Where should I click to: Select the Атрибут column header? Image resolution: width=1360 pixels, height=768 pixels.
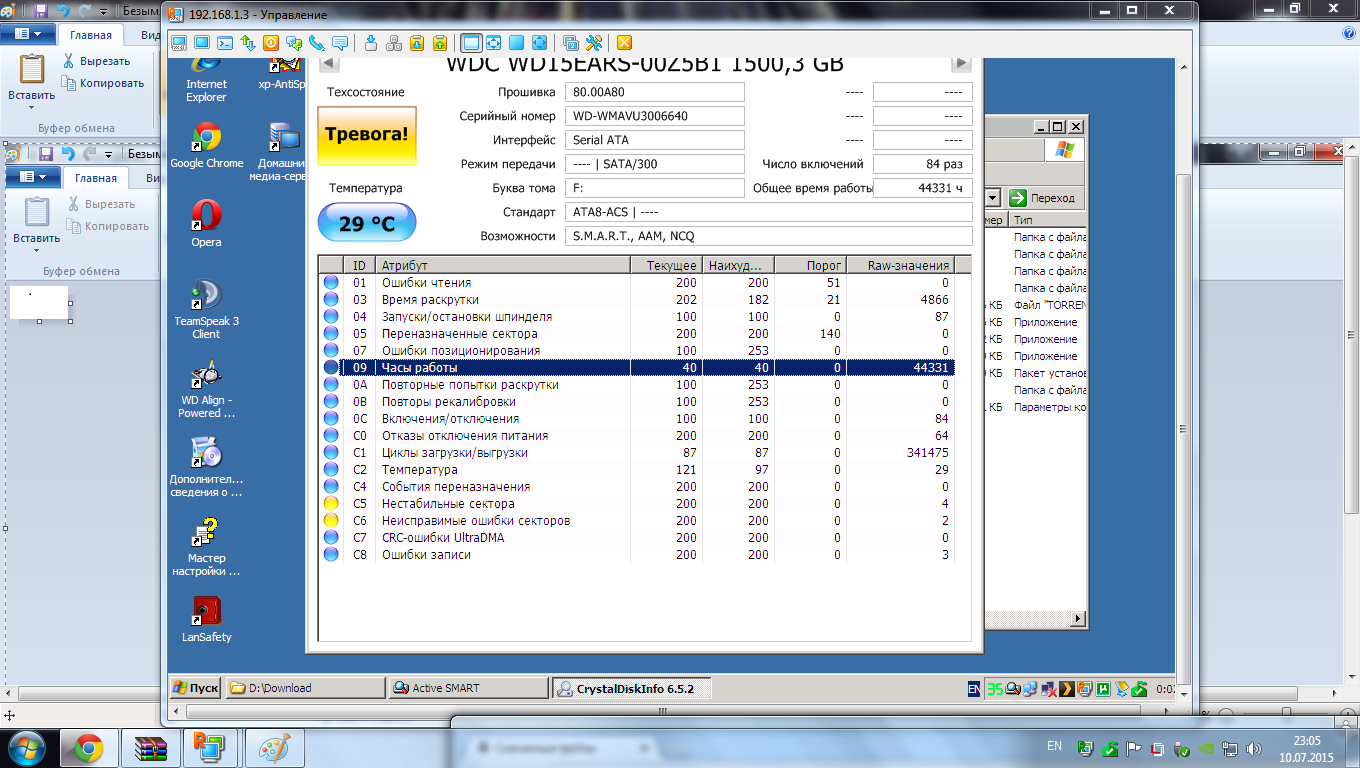click(x=503, y=265)
